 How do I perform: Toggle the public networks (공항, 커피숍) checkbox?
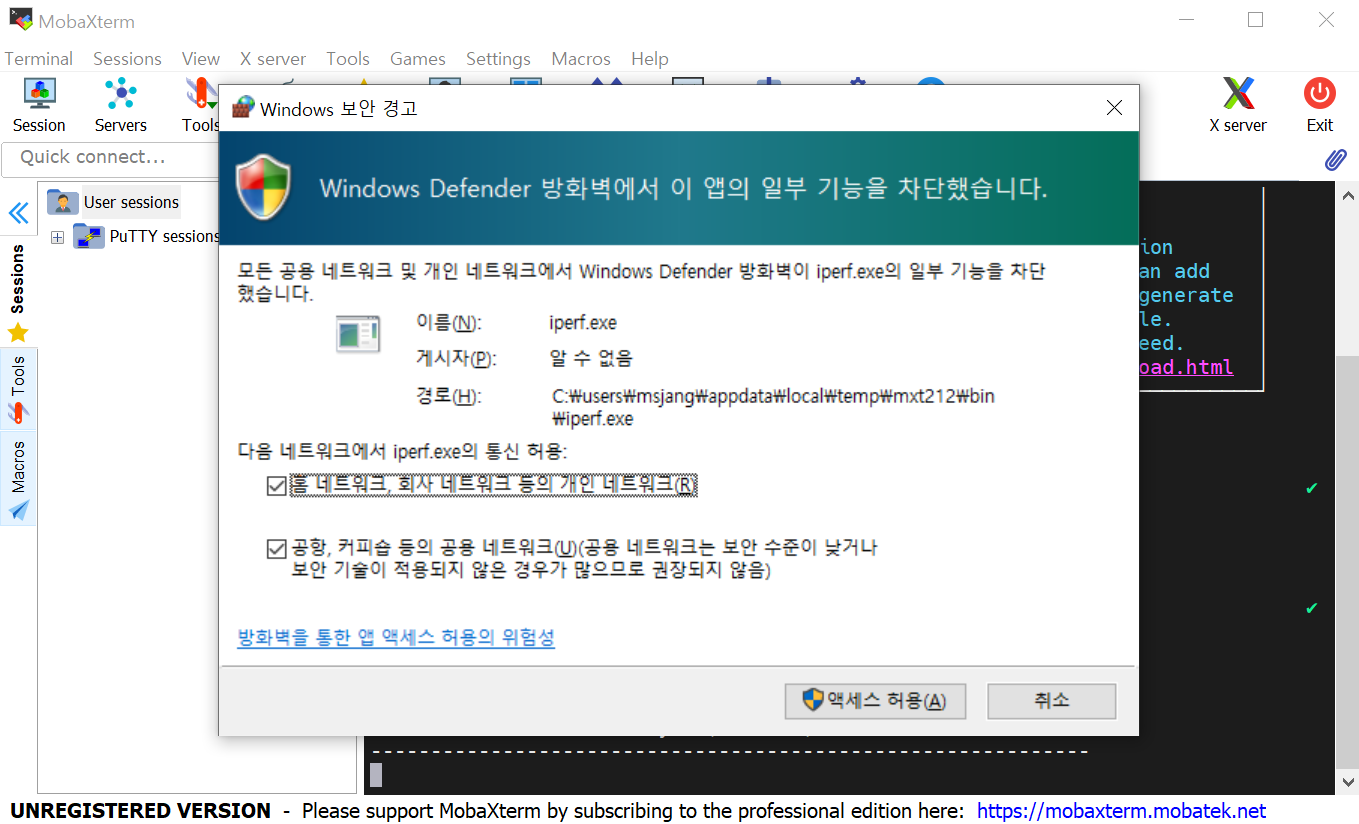pyautogui.click(x=276, y=548)
